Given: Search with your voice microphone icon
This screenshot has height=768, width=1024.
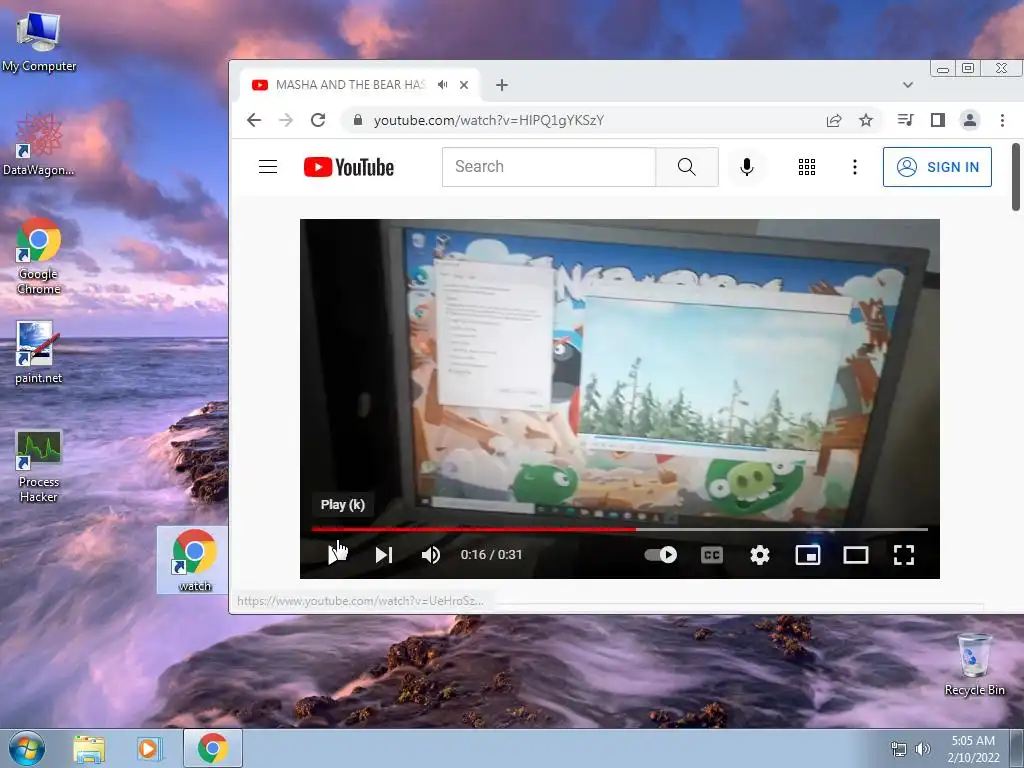Looking at the screenshot, I should pyautogui.click(x=746, y=167).
